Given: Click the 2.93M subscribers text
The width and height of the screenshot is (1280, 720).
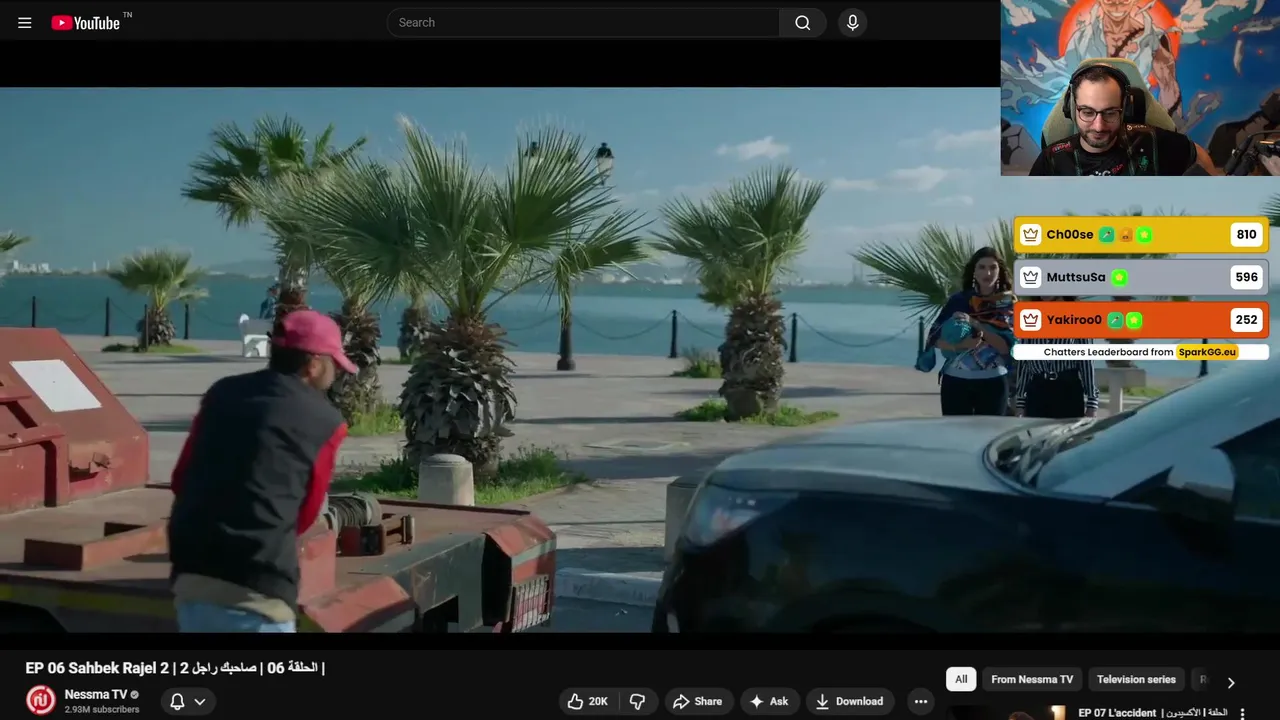Looking at the screenshot, I should [x=102, y=710].
